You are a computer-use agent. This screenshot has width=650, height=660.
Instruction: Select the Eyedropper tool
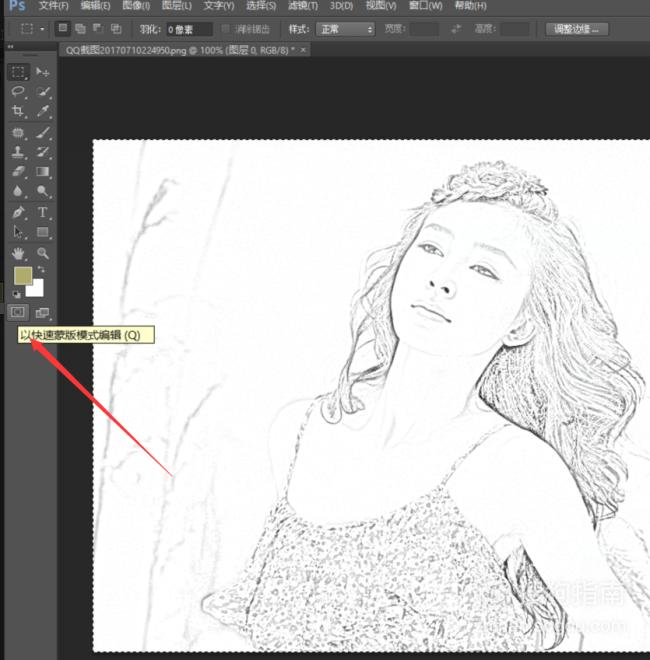[x=43, y=112]
